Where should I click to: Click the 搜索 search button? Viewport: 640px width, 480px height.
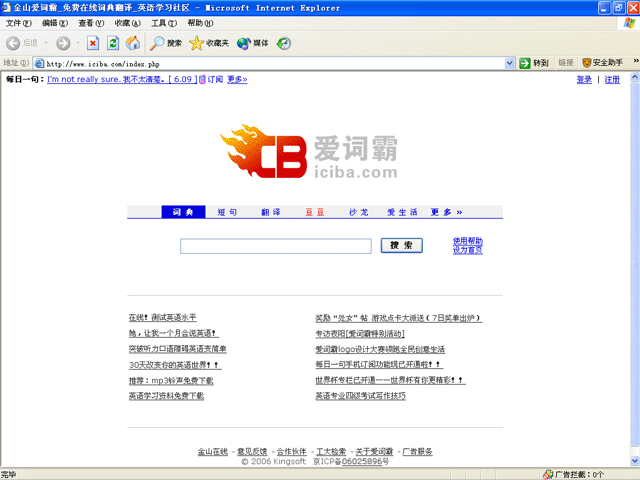tap(402, 245)
